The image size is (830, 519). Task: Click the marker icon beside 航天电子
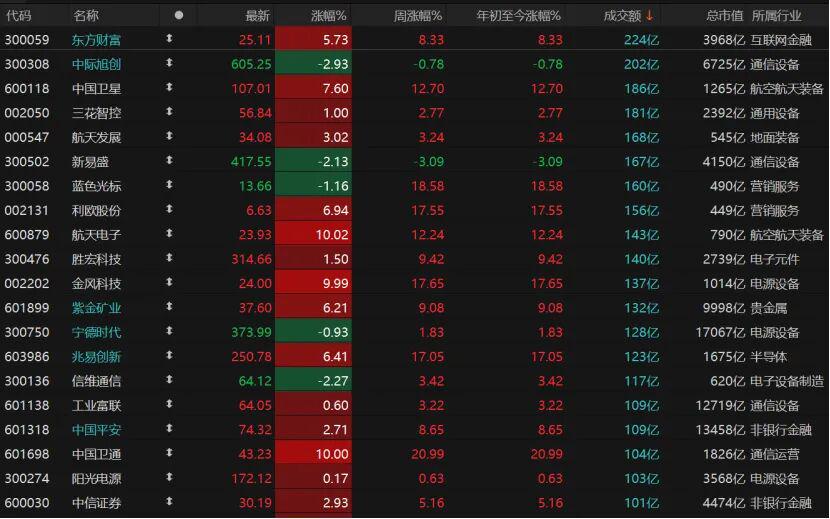169,234
